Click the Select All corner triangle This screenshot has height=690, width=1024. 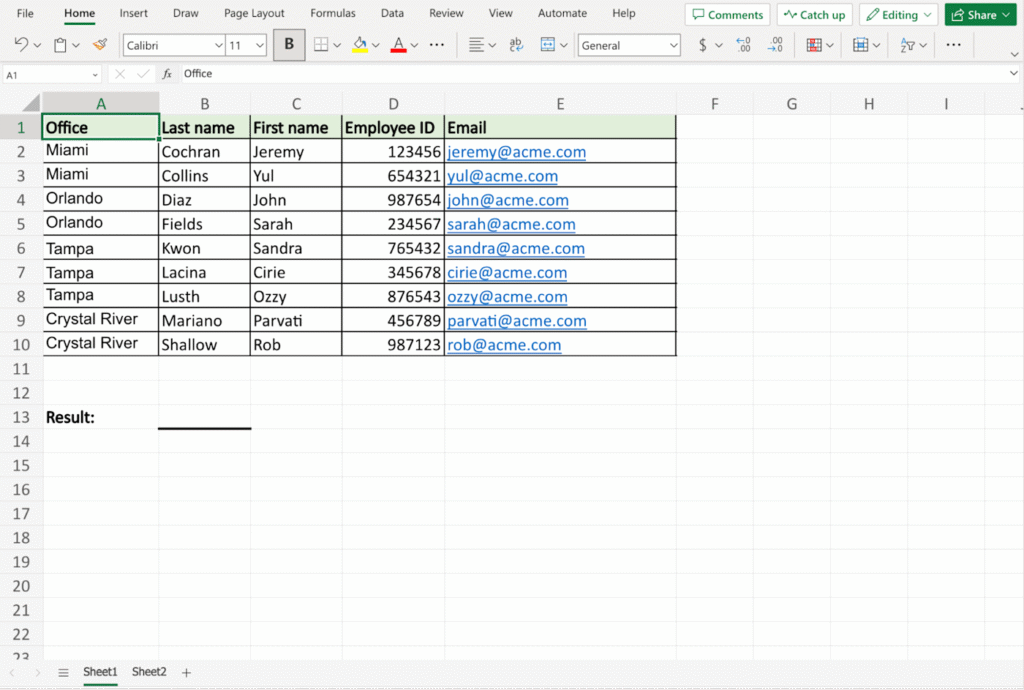[x=31, y=102]
